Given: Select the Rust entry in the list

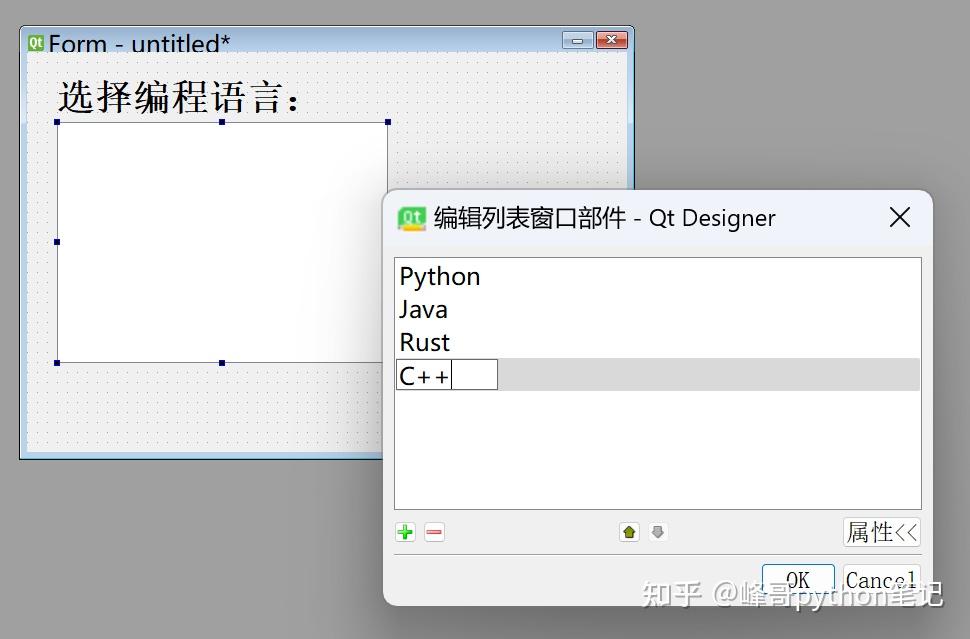Looking at the screenshot, I should [424, 342].
